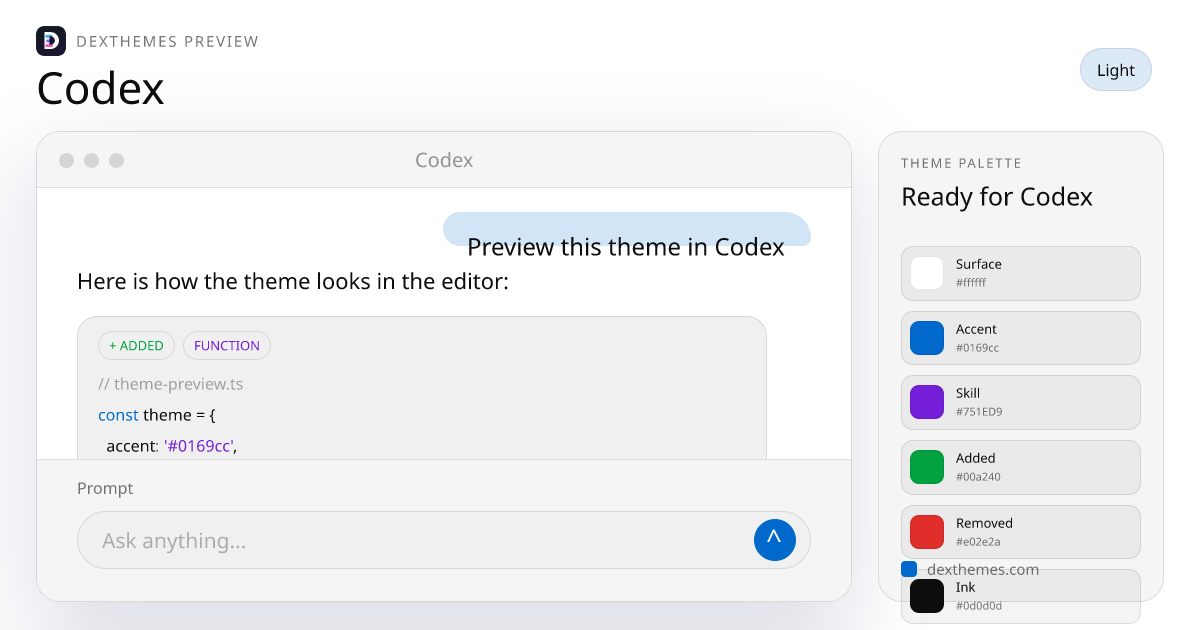Select the green Added color swatch
This screenshot has width=1200, height=630.
(927, 467)
